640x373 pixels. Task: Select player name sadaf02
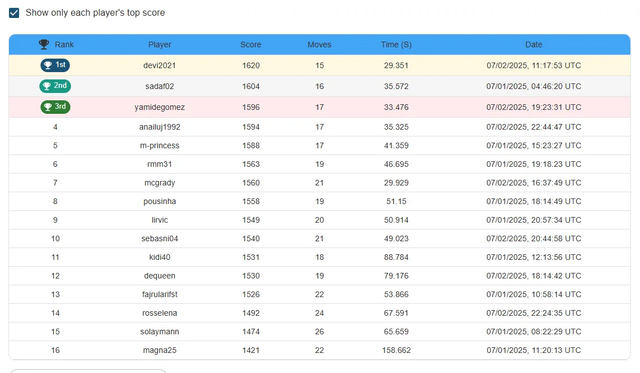point(160,86)
